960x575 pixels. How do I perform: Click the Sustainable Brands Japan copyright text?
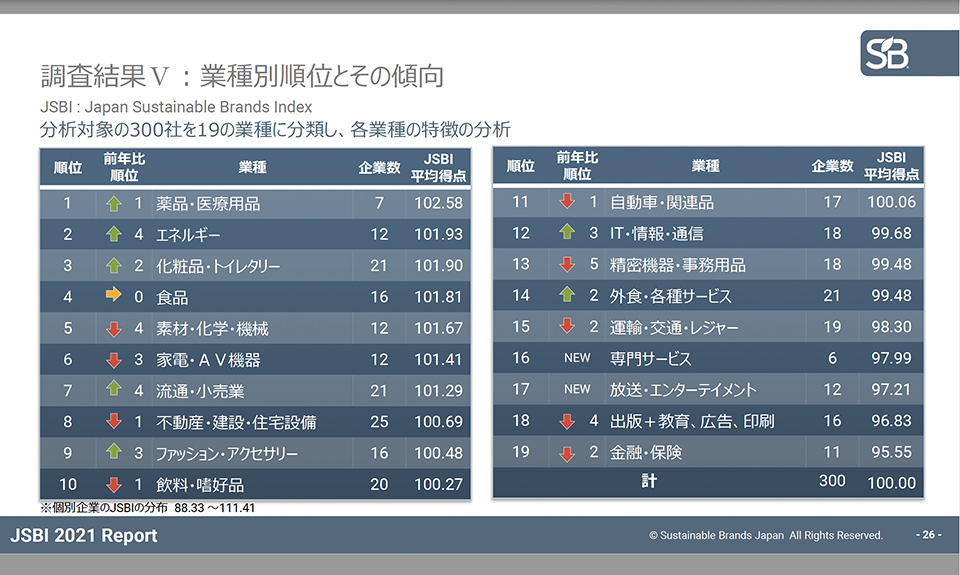pos(765,536)
